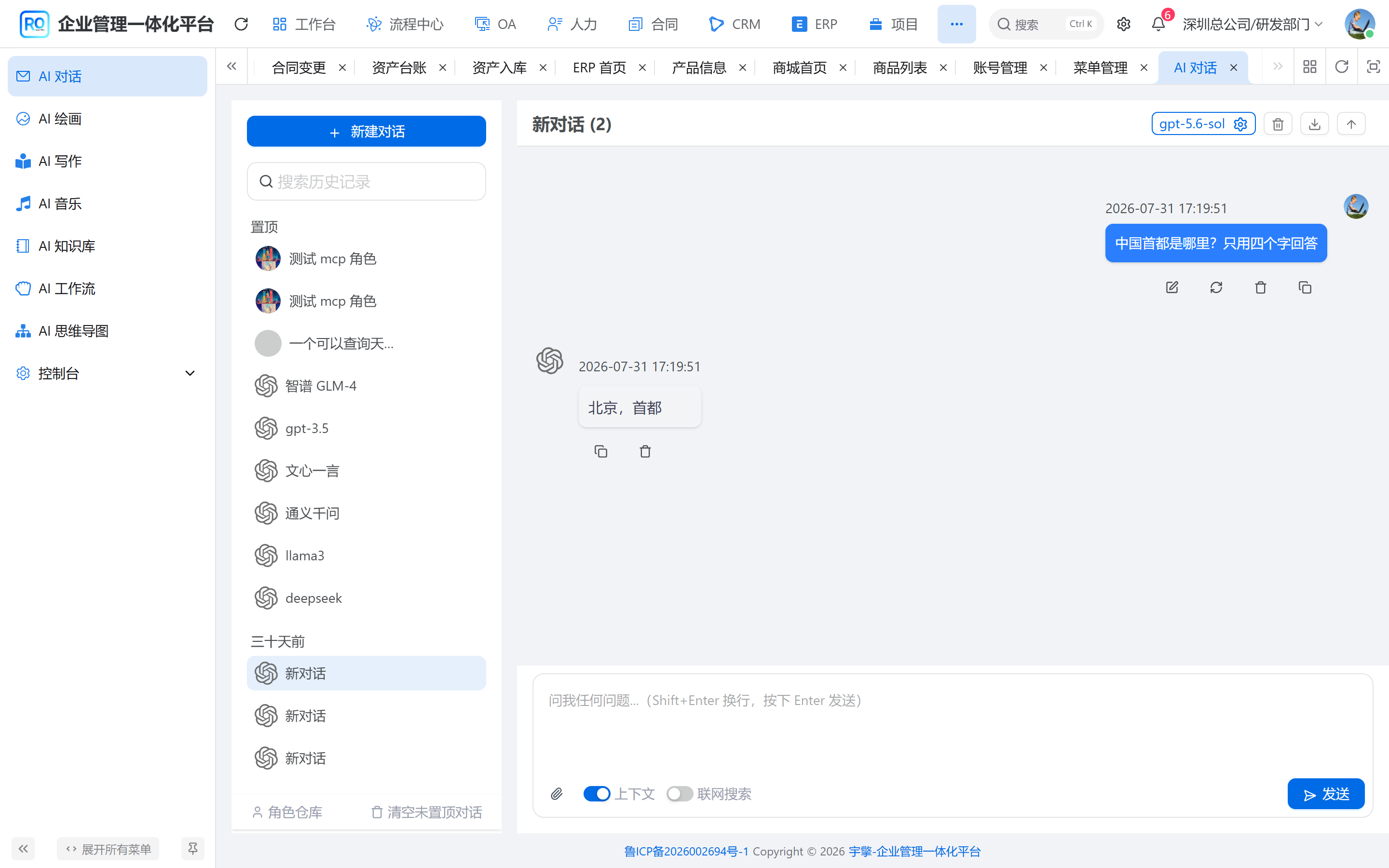Expand the 控制台 sidebar menu
This screenshot has height=868, width=1389.
pyautogui.click(x=108, y=373)
